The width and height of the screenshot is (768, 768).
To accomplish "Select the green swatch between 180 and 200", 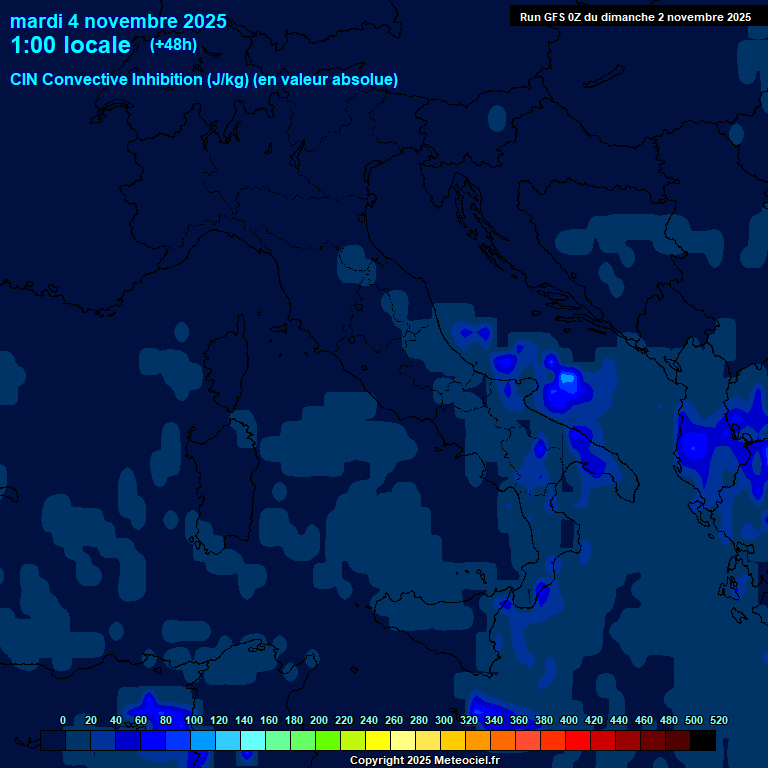I will (x=303, y=741).
